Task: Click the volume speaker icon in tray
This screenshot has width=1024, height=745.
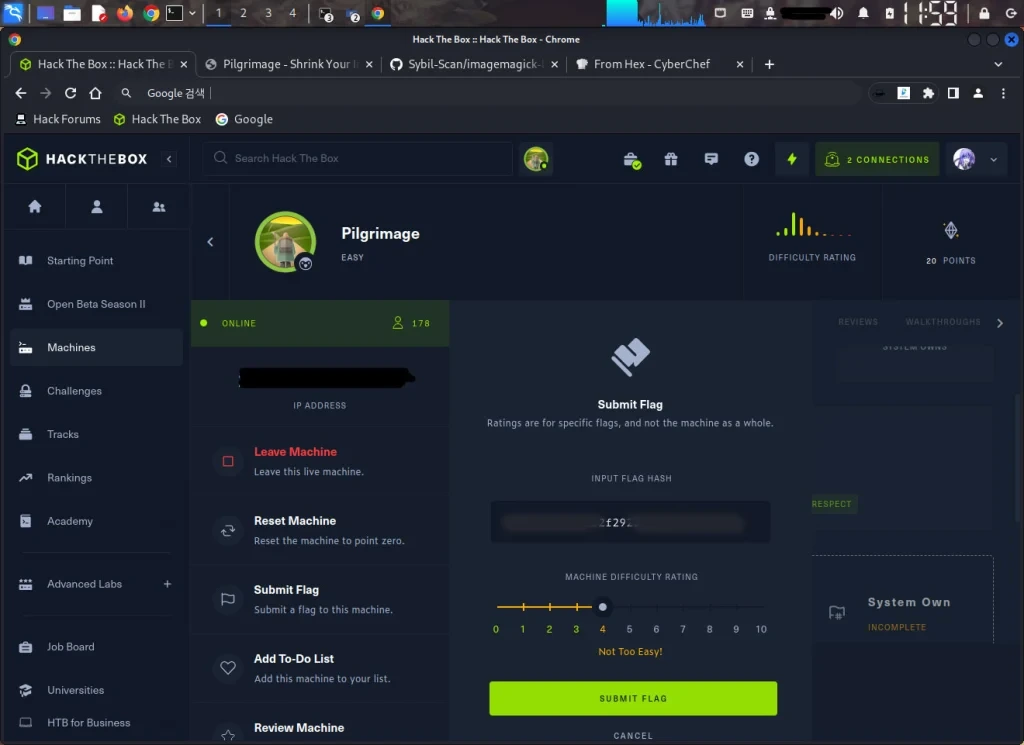Action: point(837,13)
